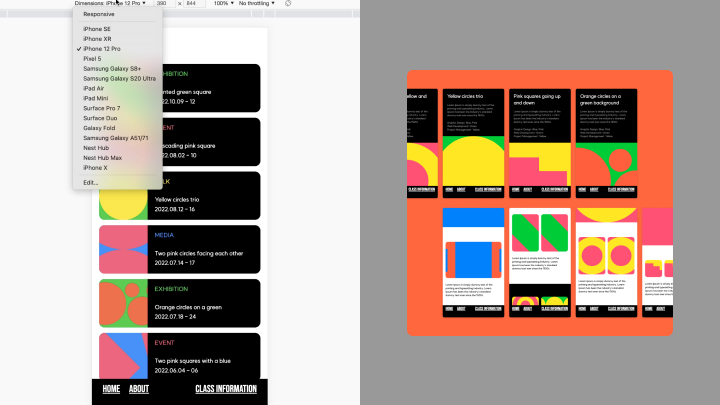Open Two pink squares with a blue card
The image size is (720, 405).
click(x=180, y=356)
